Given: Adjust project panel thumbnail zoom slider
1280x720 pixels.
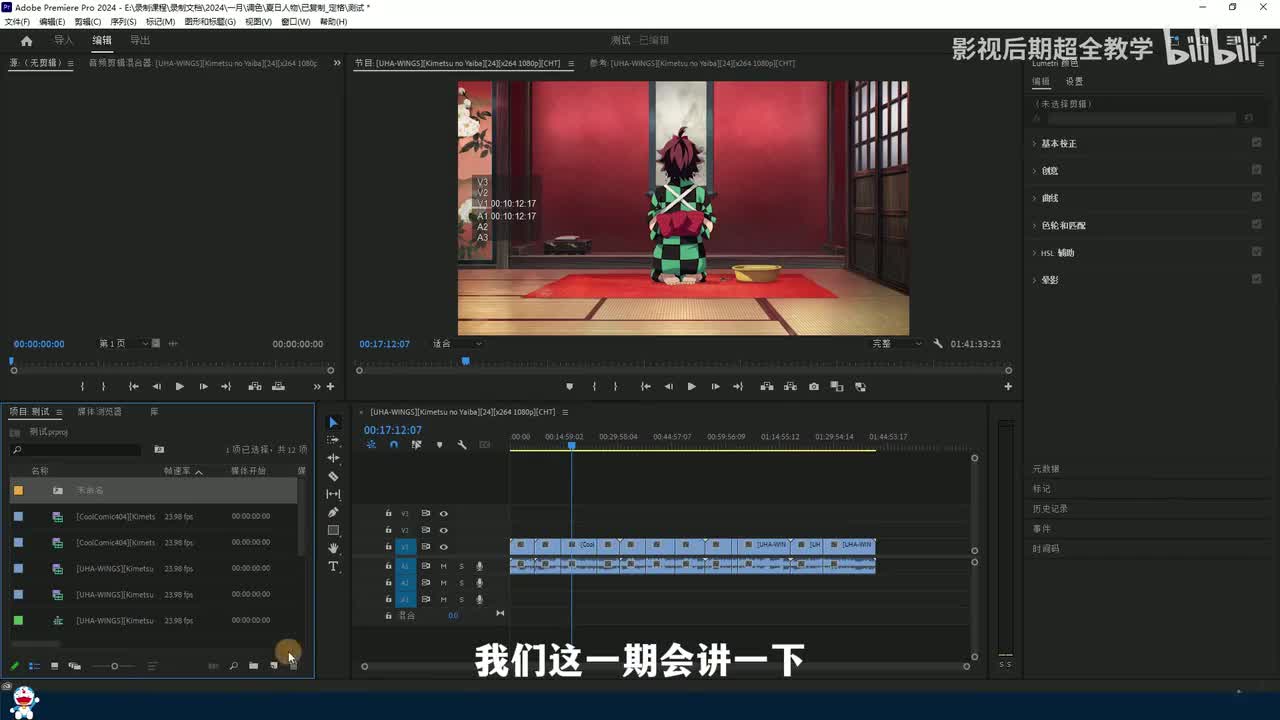Looking at the screenshot, I should click(x=114, y=666).
